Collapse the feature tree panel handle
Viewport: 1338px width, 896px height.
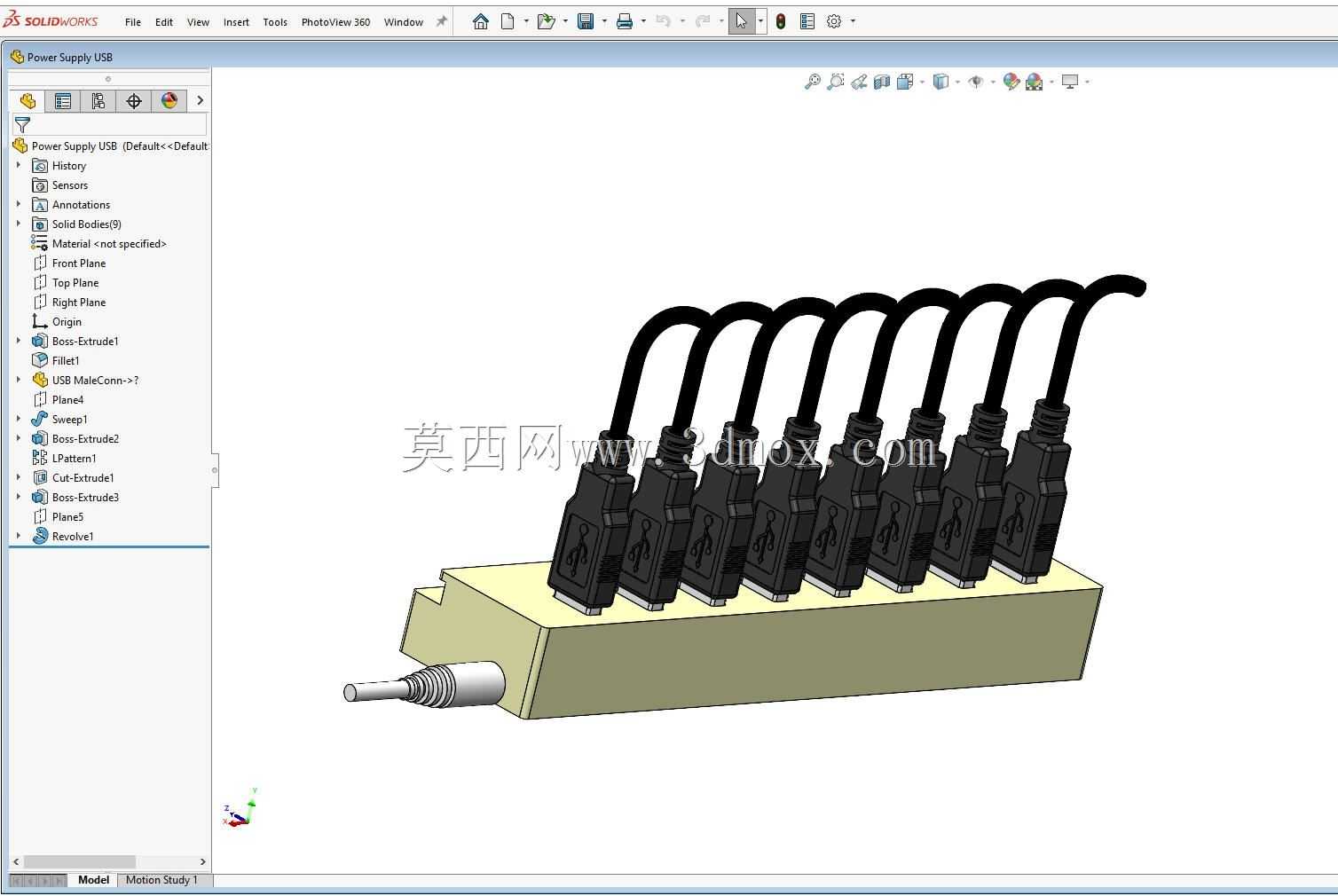(215, 470)
